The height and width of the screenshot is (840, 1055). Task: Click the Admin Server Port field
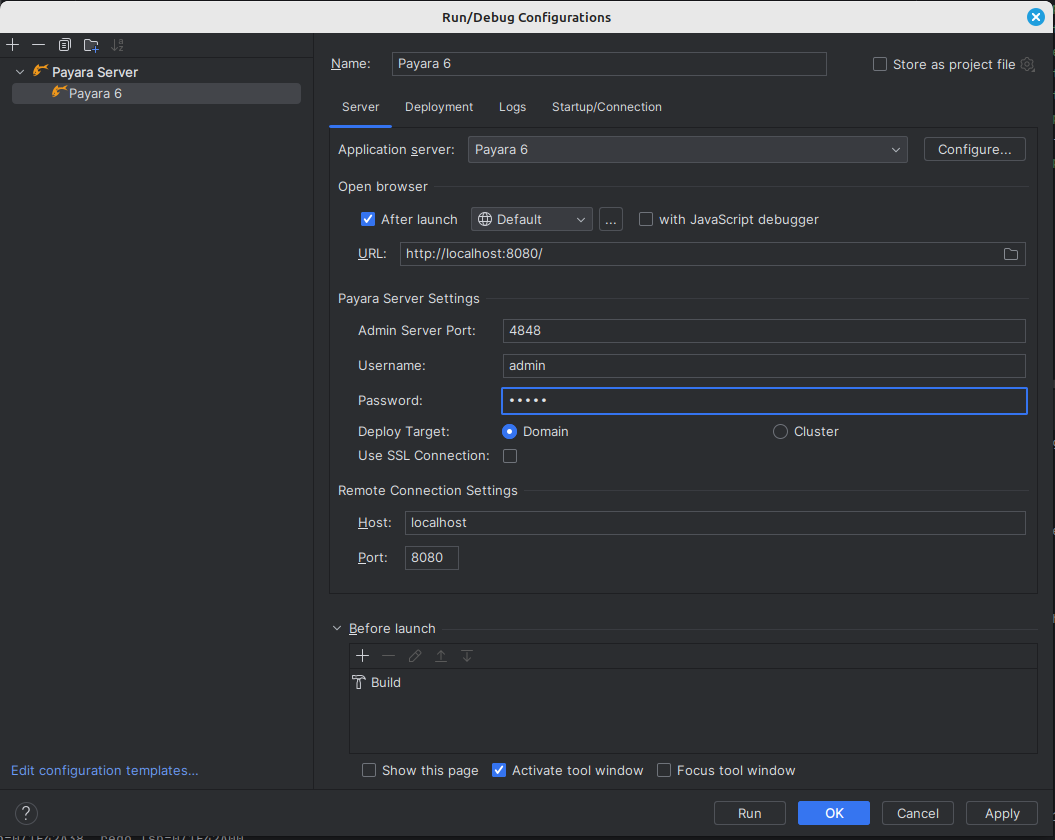click(x=764, y=331)
